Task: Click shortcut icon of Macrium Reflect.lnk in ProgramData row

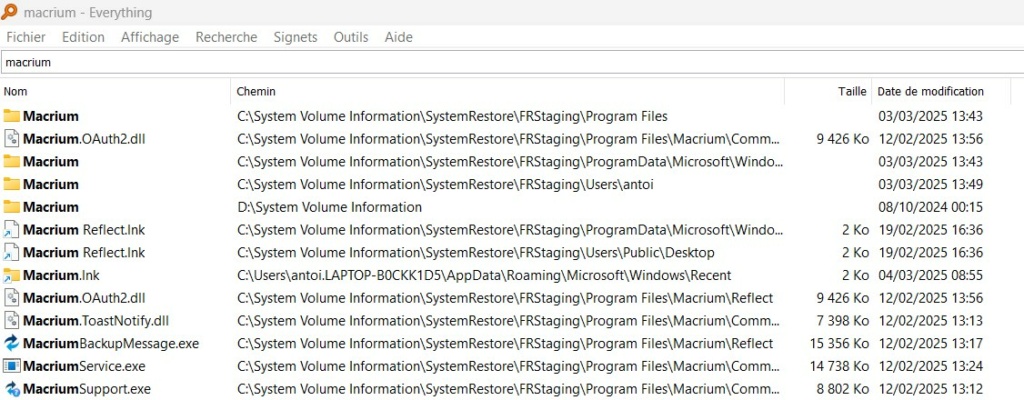Action: pos(12,229)
